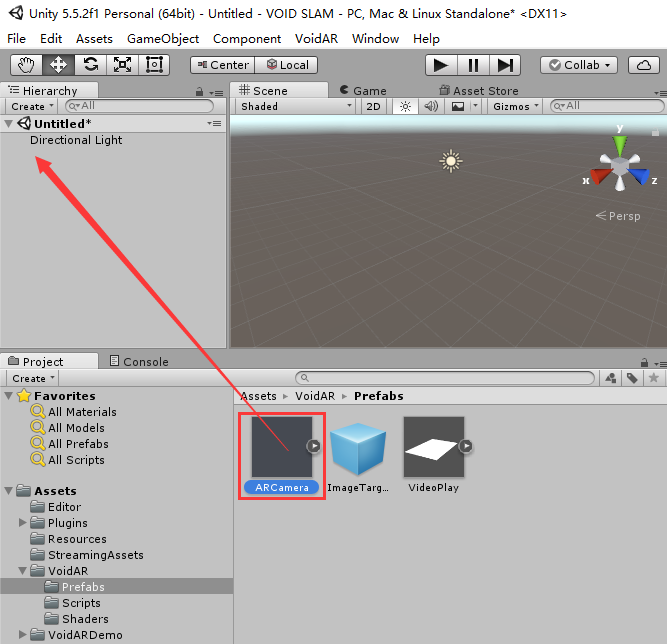The height and width of the screenshot is (644, 667).
Task: Open the Hierarchy Create dropdown
Action: [x=32, y=106]
